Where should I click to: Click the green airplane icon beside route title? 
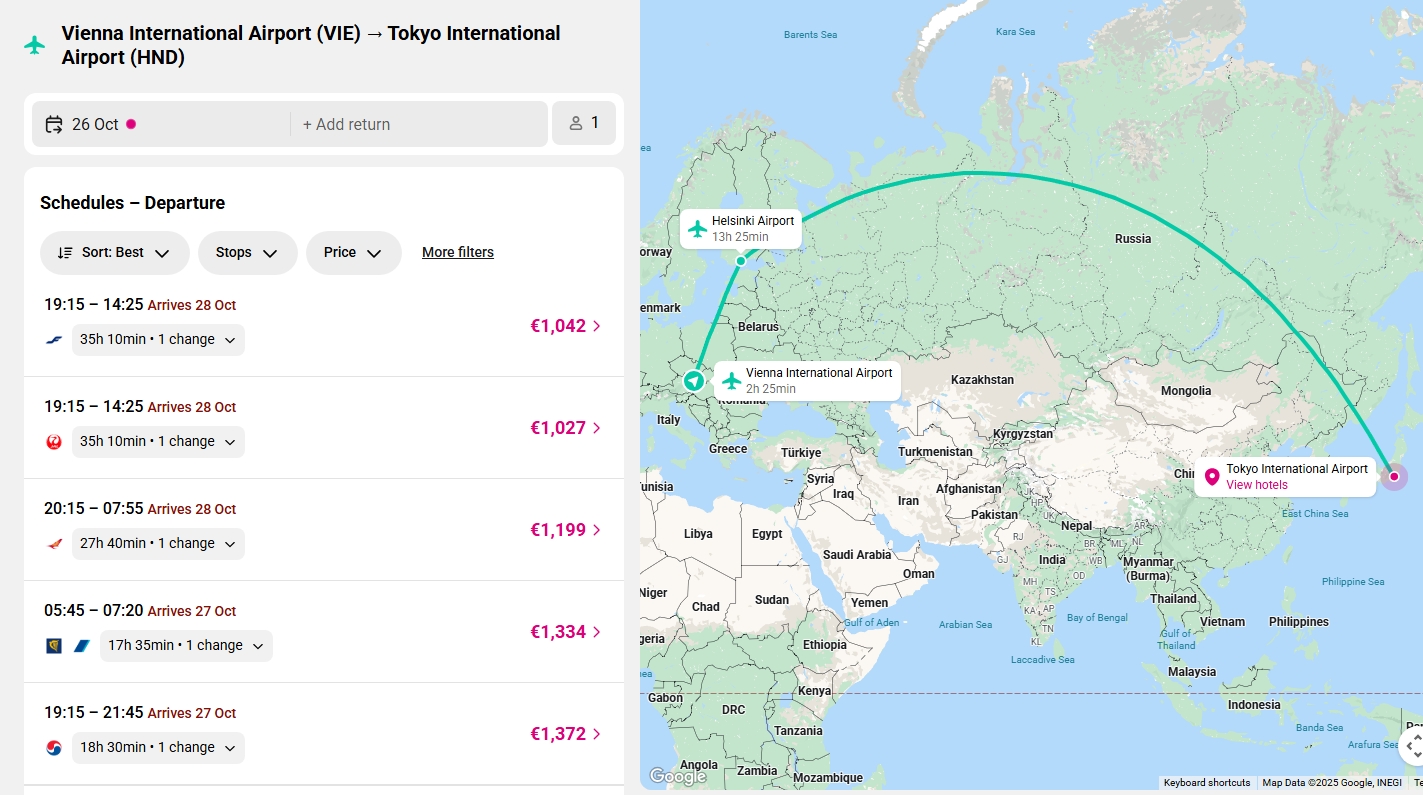pos(35,45)
